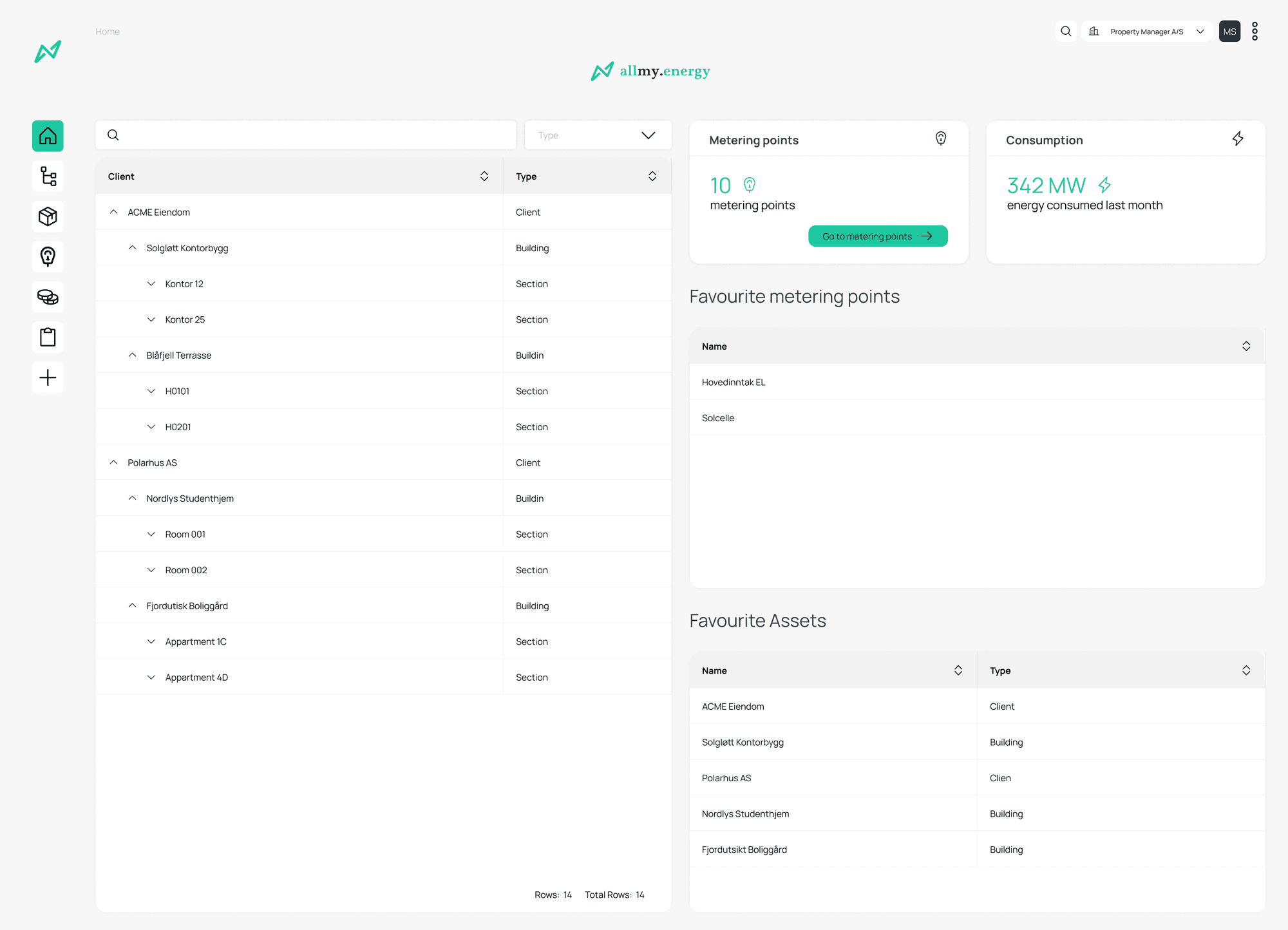Select Polarhus AS in Favourite Assets

click(x=977, y=778)
